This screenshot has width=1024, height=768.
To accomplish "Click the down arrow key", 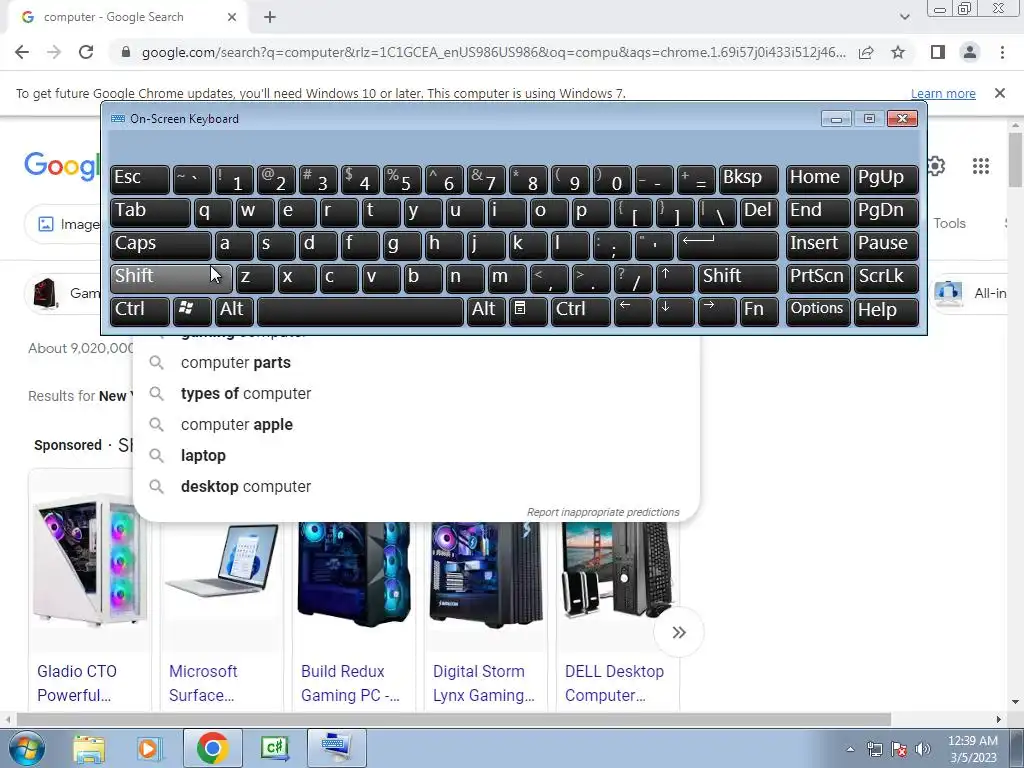I will click(675, 311).
